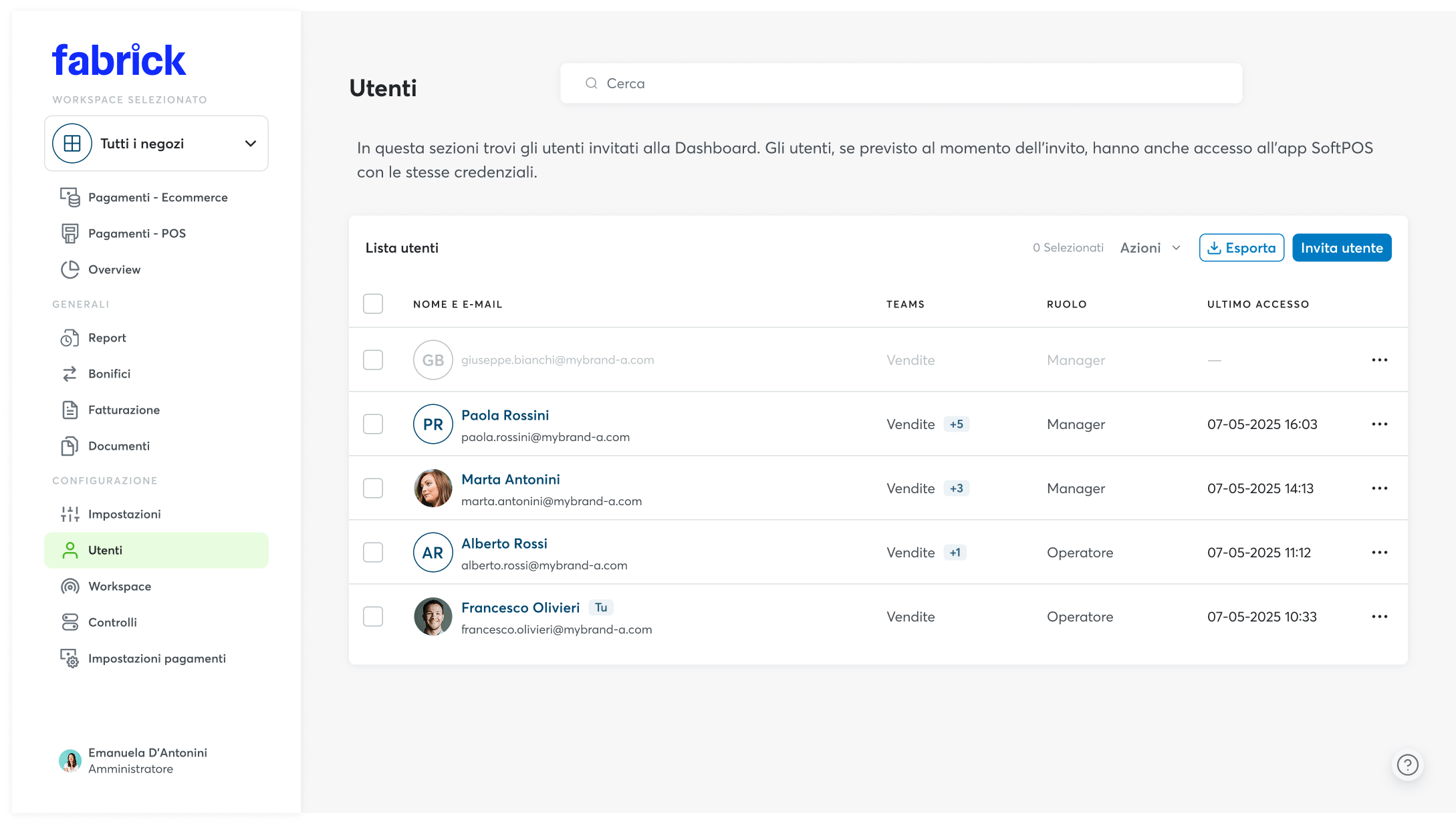Expand the Tutti i negozi workspace selector

click(x=156, y=144)
